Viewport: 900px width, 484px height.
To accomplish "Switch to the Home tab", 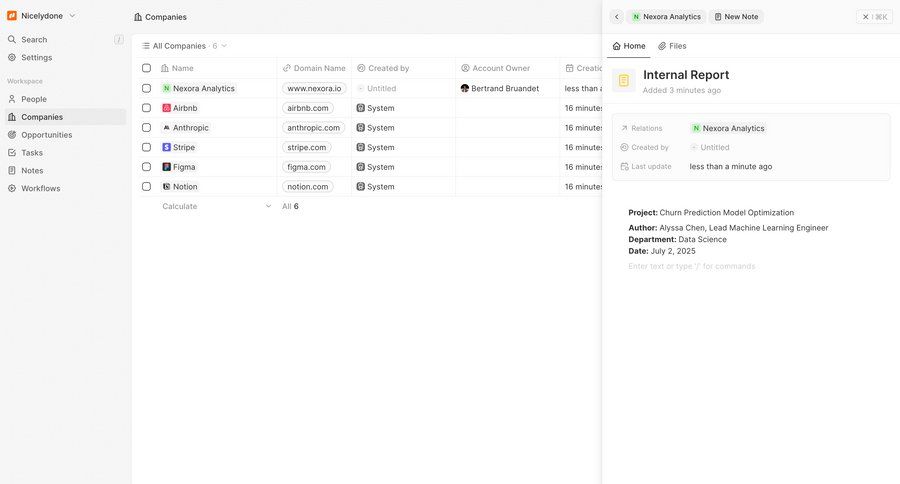I will pos(629,46).
